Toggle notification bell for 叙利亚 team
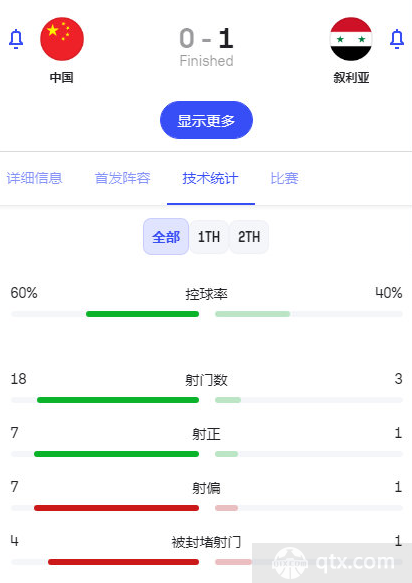Image resolution: width=412 pixels, height=583 pixels. pyautogui.click(x=397, y=39)
